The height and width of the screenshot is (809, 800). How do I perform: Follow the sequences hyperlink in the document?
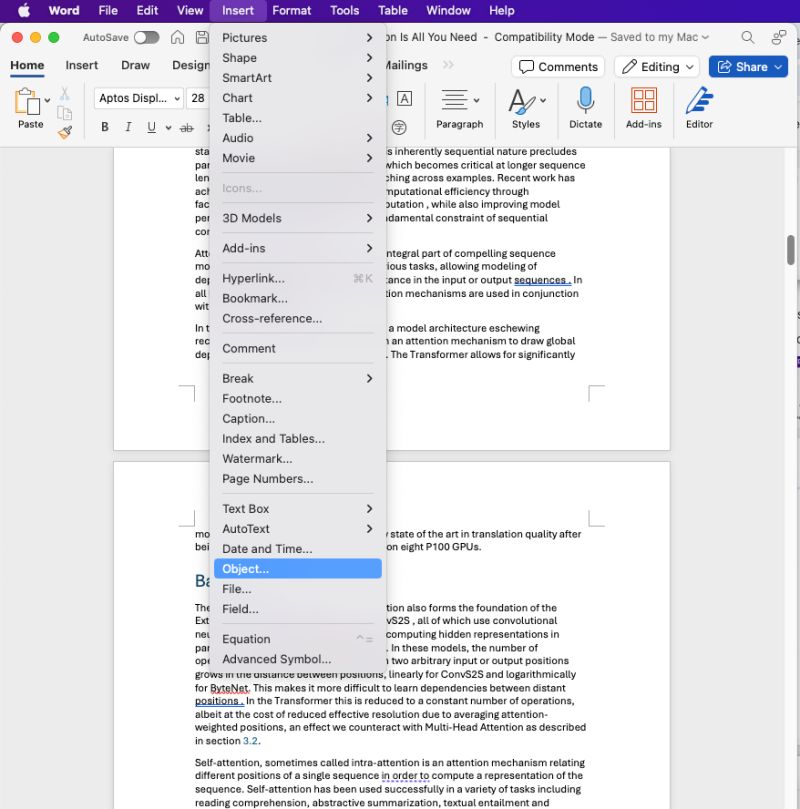click(x=540, y=280)
